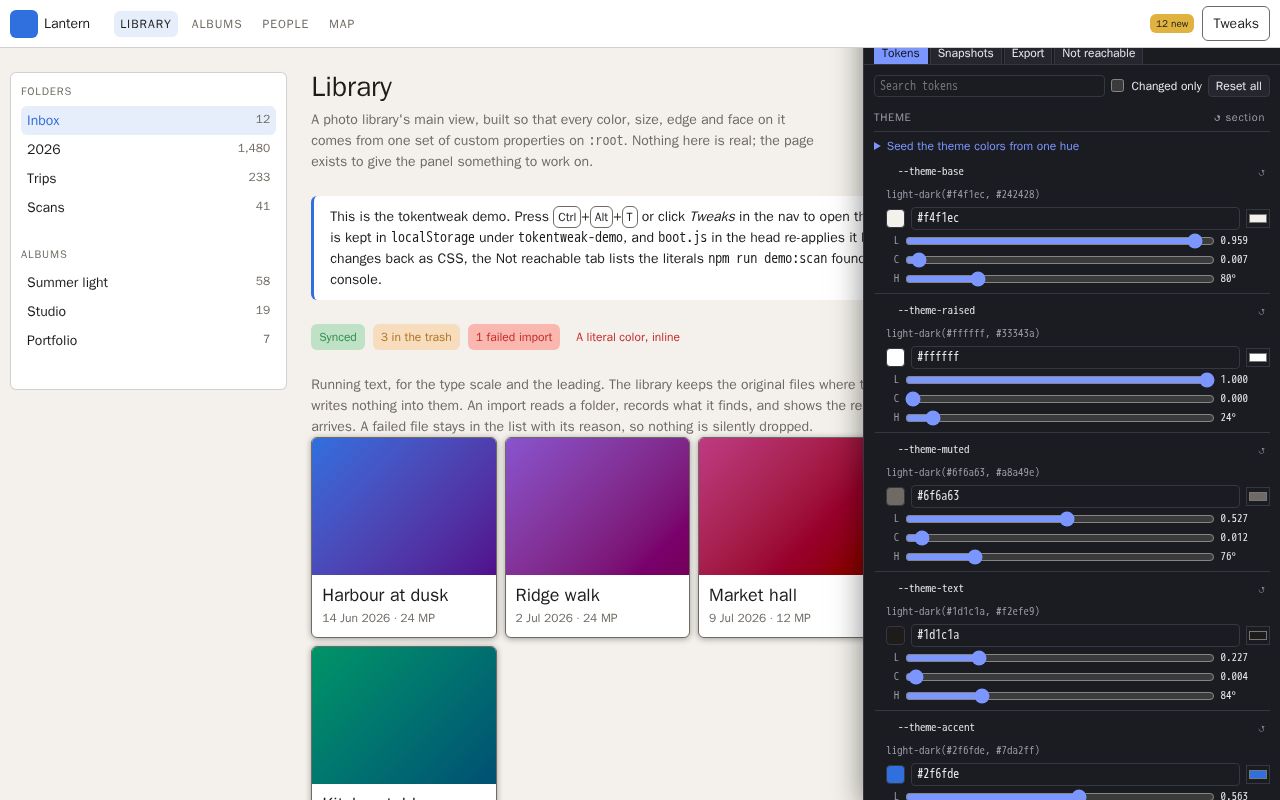Screen dimensions: 1280x800
Task: Open the color picker after the #f4f1ec field
Action: click(1258, 218)
